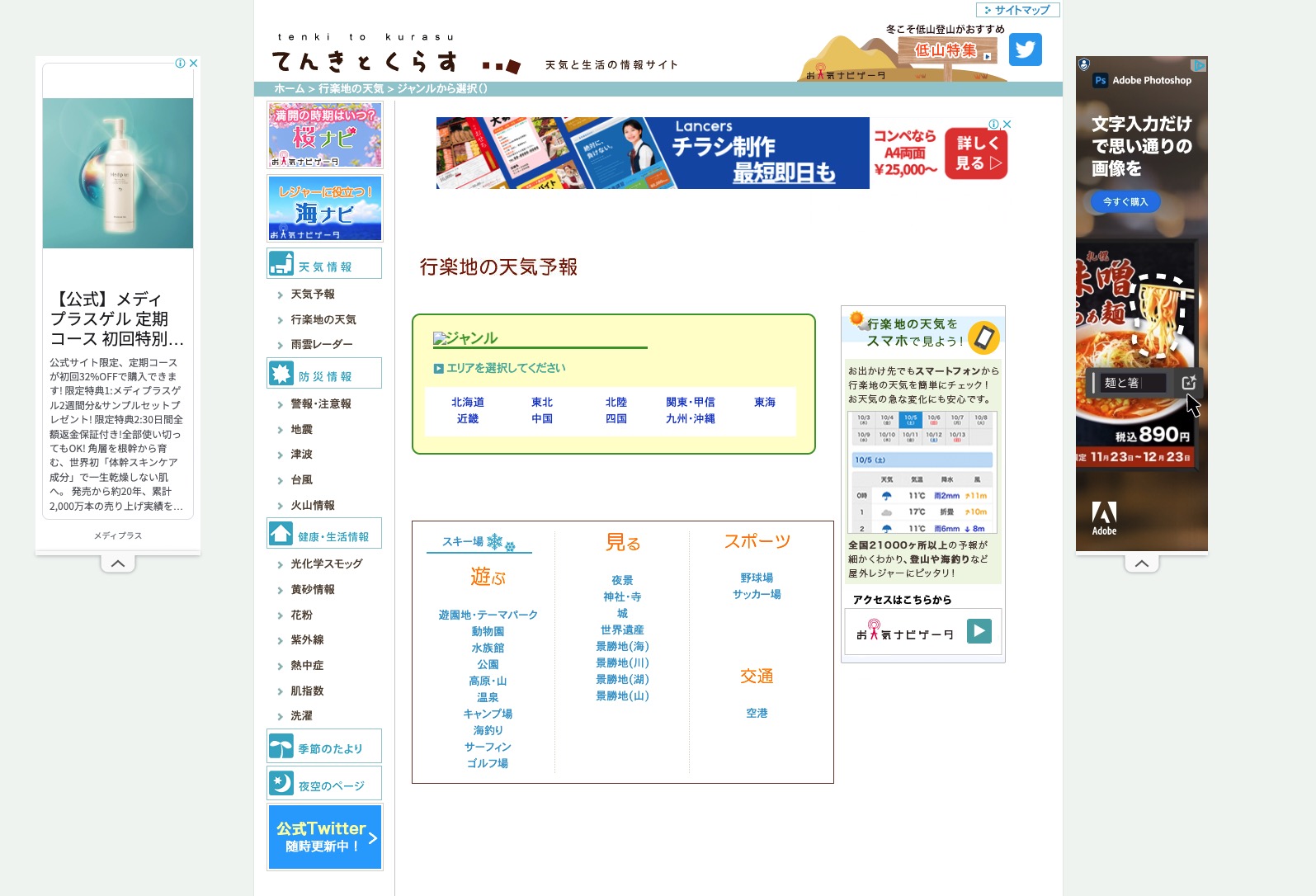Click the 今すぐ購入 button in Adobe ad
1316x896 pixels.
point(1125,202)
